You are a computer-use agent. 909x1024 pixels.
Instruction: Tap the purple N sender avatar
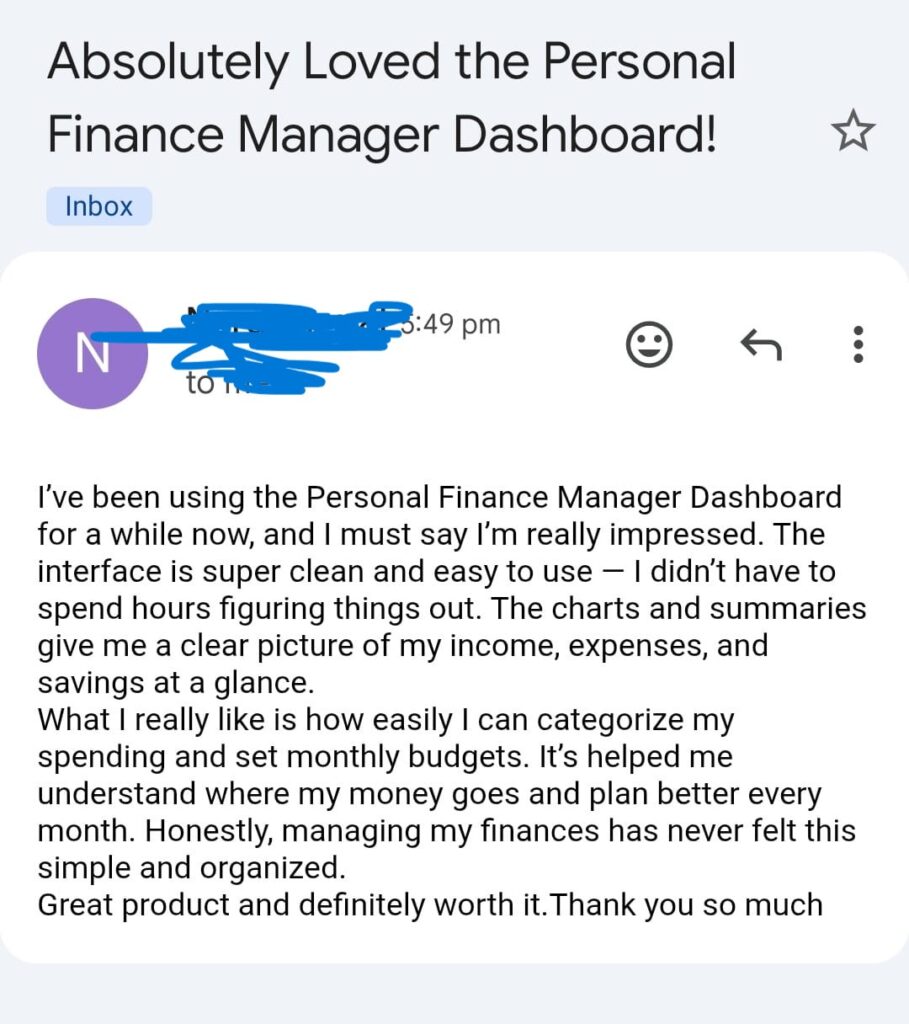[91, 353]
